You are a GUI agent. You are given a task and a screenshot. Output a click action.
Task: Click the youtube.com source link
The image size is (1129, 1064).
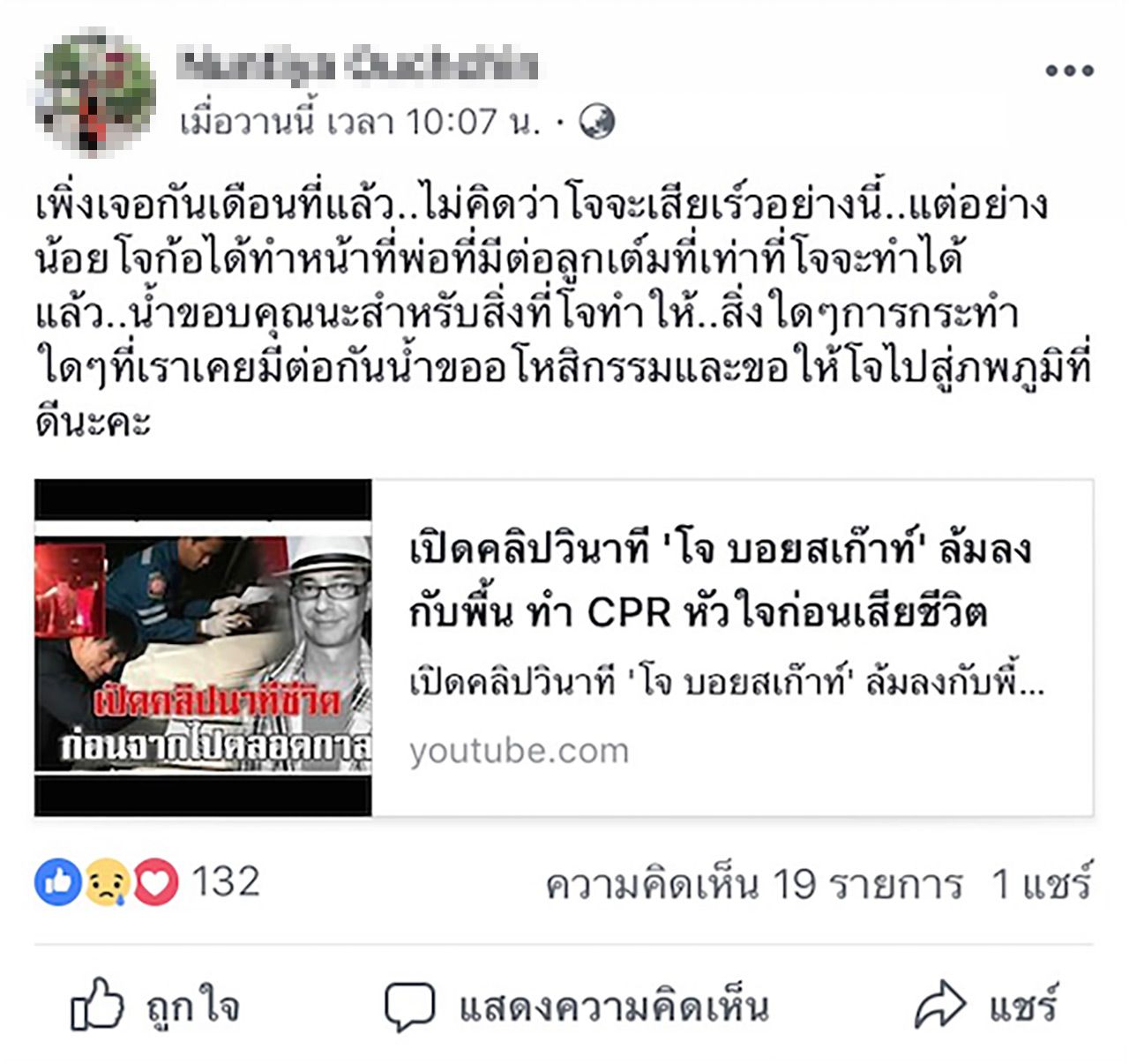pos(519,751)
